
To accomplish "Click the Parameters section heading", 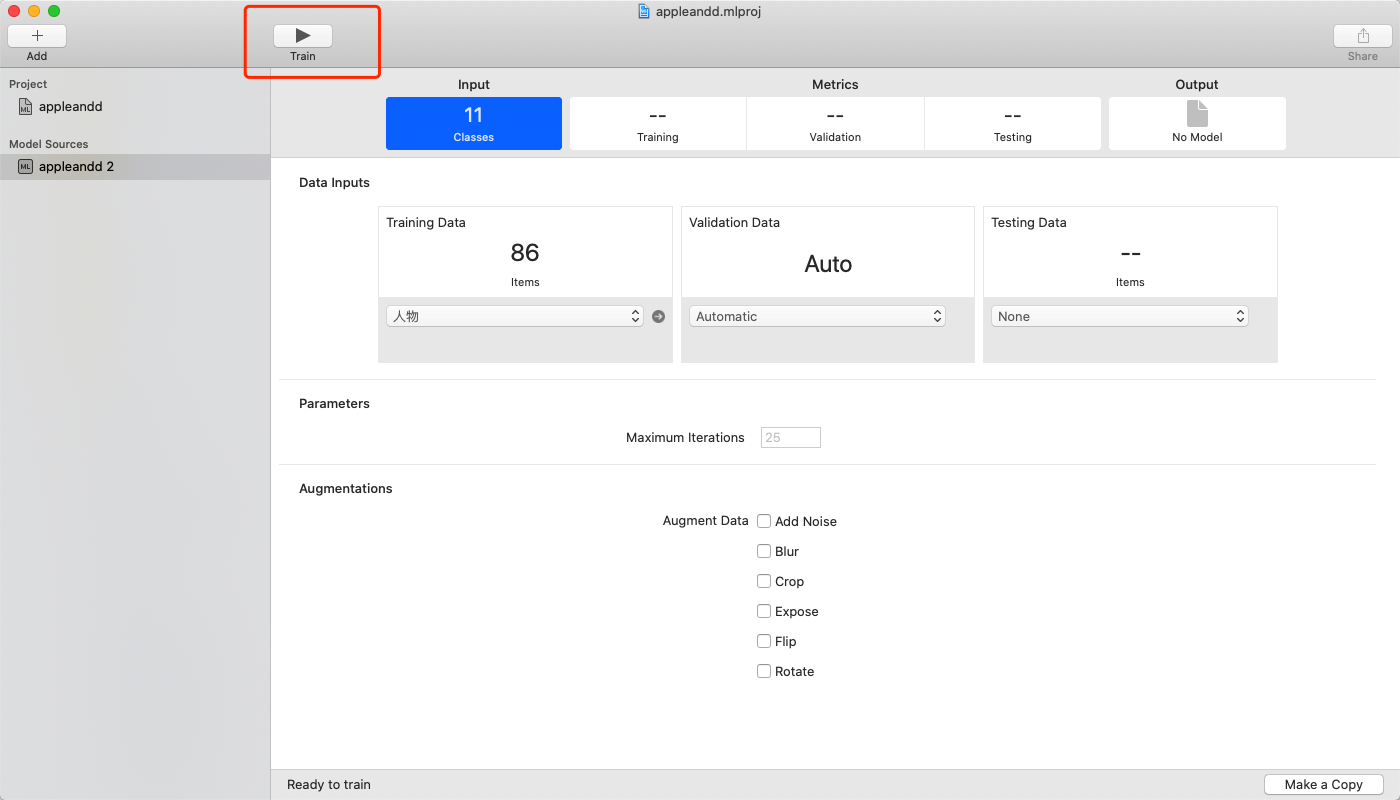I will coord(334,404).
